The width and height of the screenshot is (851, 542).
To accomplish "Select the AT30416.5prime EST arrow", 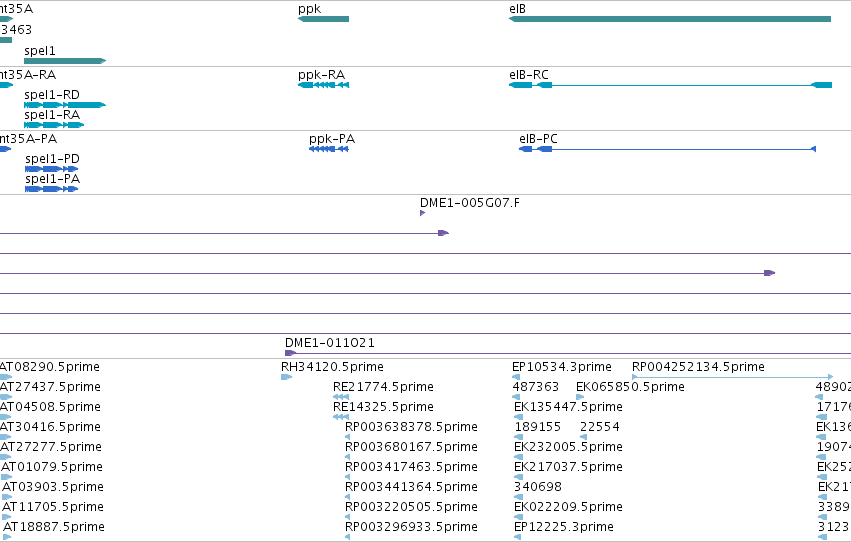I will point(5,437).
